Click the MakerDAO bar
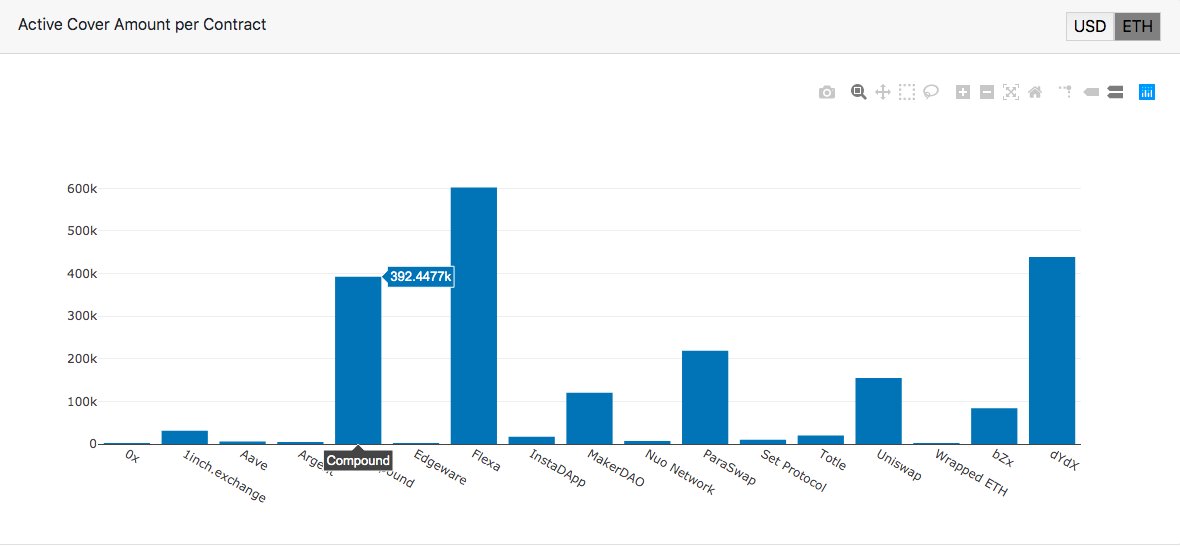The width and height of the screenshot is (1180, 547). [589, 418]
